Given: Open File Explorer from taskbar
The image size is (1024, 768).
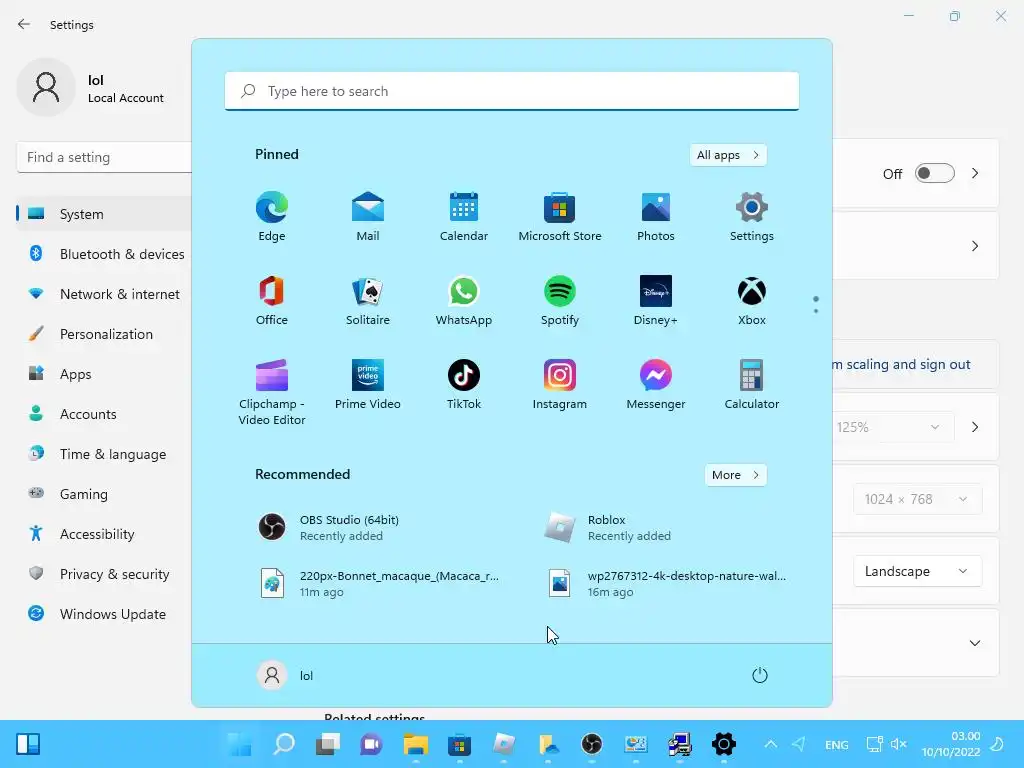Looking at the screenshot, I should tap(416, 744).
